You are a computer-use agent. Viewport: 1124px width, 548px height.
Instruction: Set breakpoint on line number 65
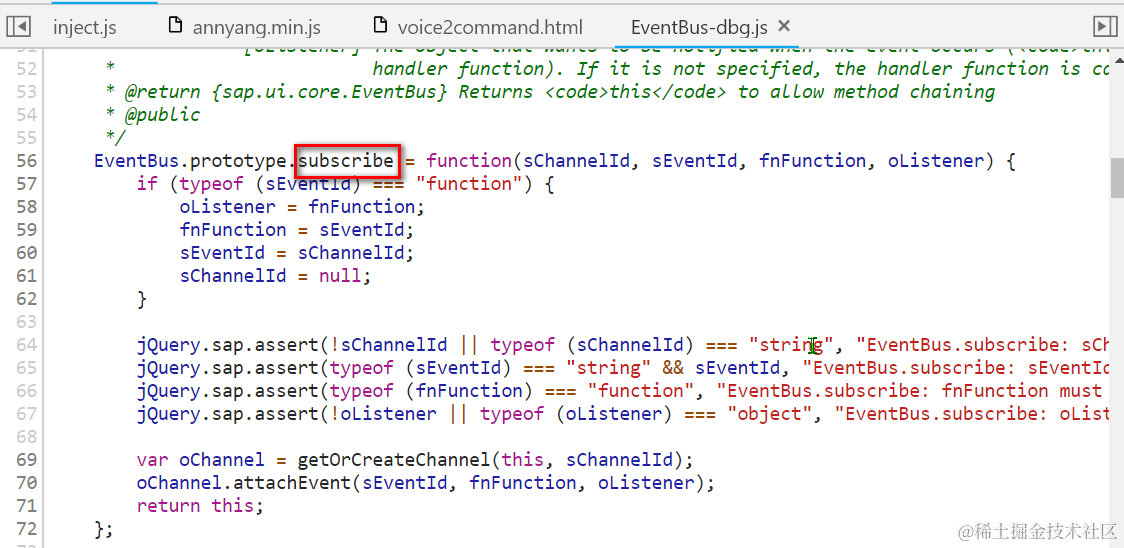(x=26, y=367)
